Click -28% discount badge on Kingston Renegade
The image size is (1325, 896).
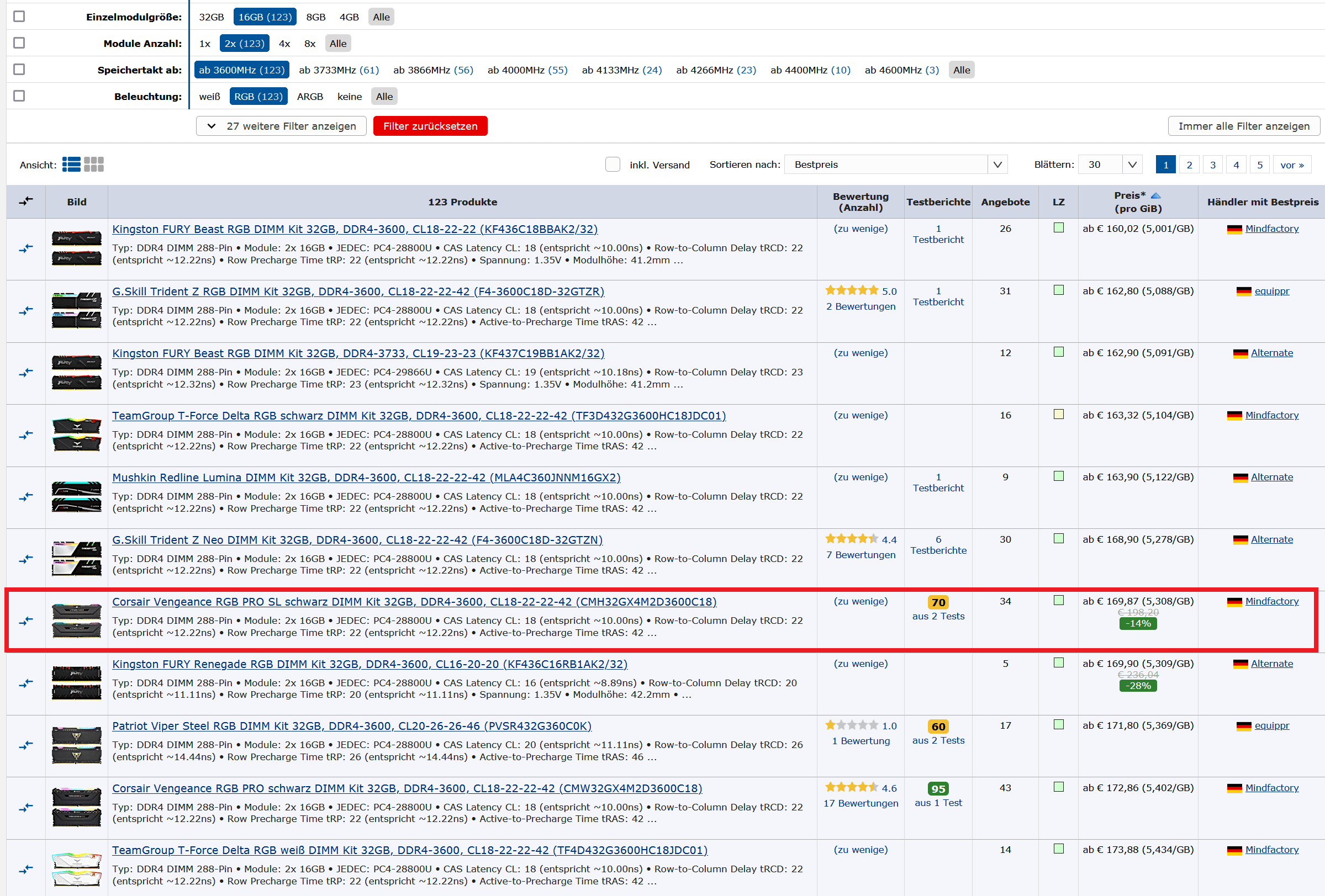[1138, 686]
